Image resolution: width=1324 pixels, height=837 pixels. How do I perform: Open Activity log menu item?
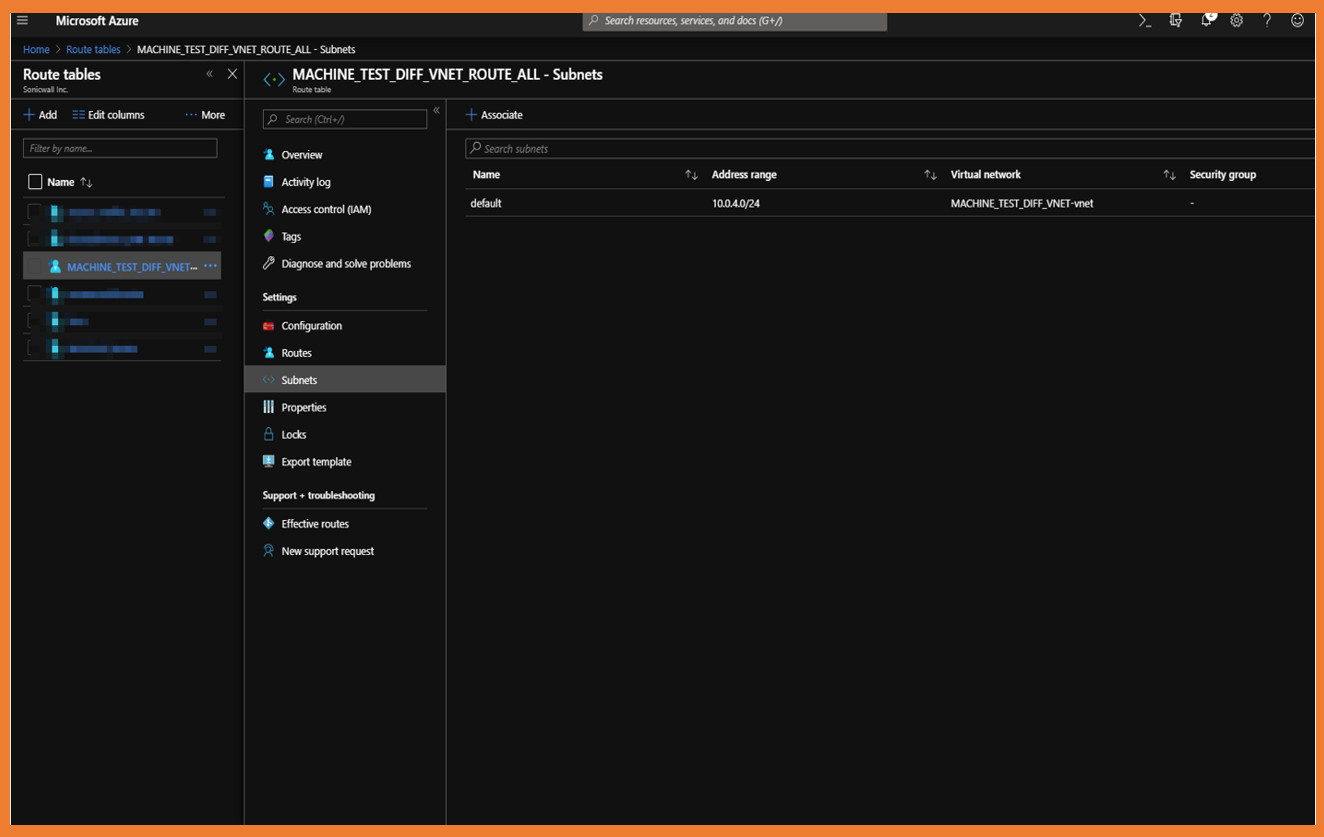[305, 182]
